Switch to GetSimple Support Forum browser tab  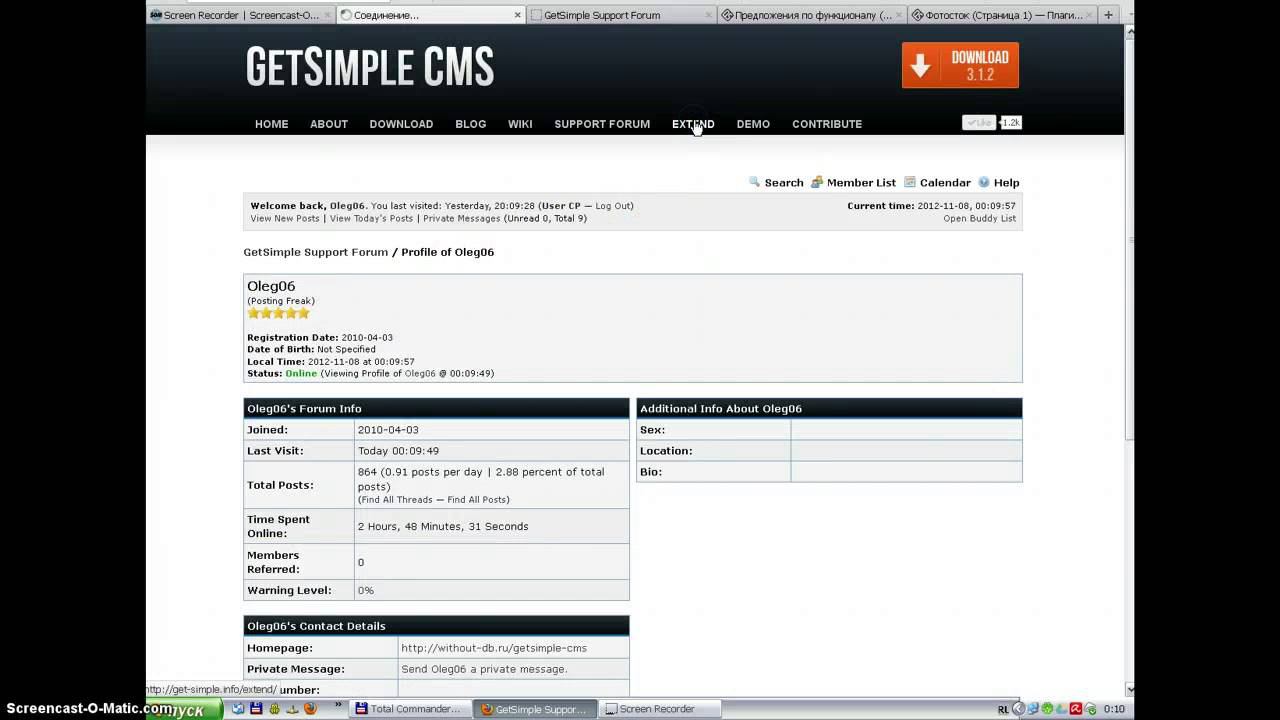620,15
